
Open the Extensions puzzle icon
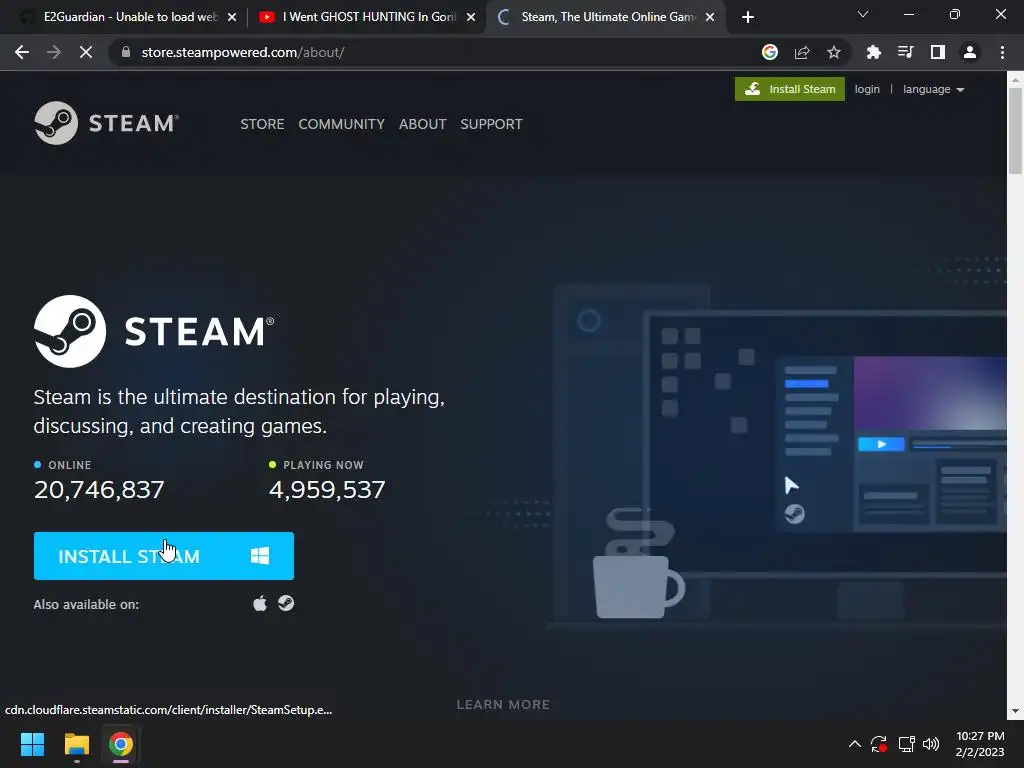[x=874, y=52]
